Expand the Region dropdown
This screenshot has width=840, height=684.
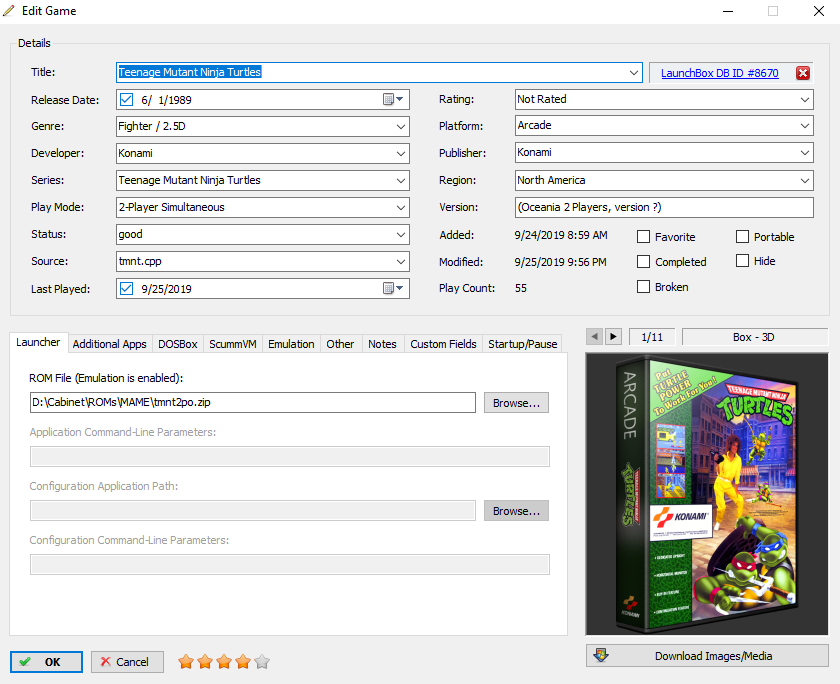805,181
